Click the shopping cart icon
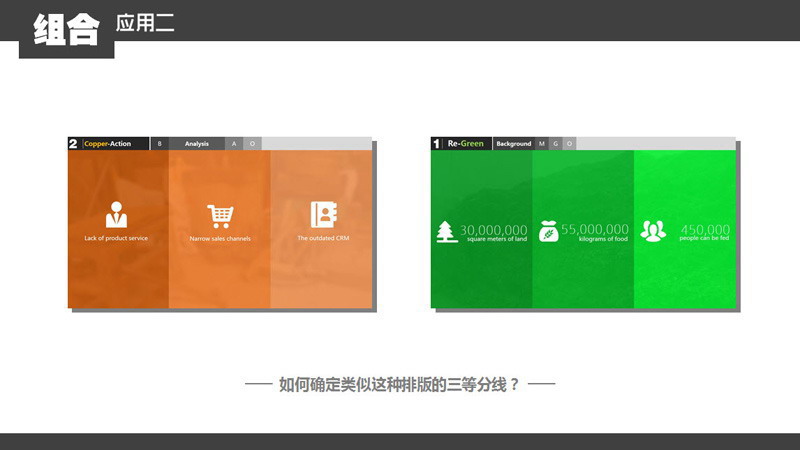800x450 pixels. [220, 216]
